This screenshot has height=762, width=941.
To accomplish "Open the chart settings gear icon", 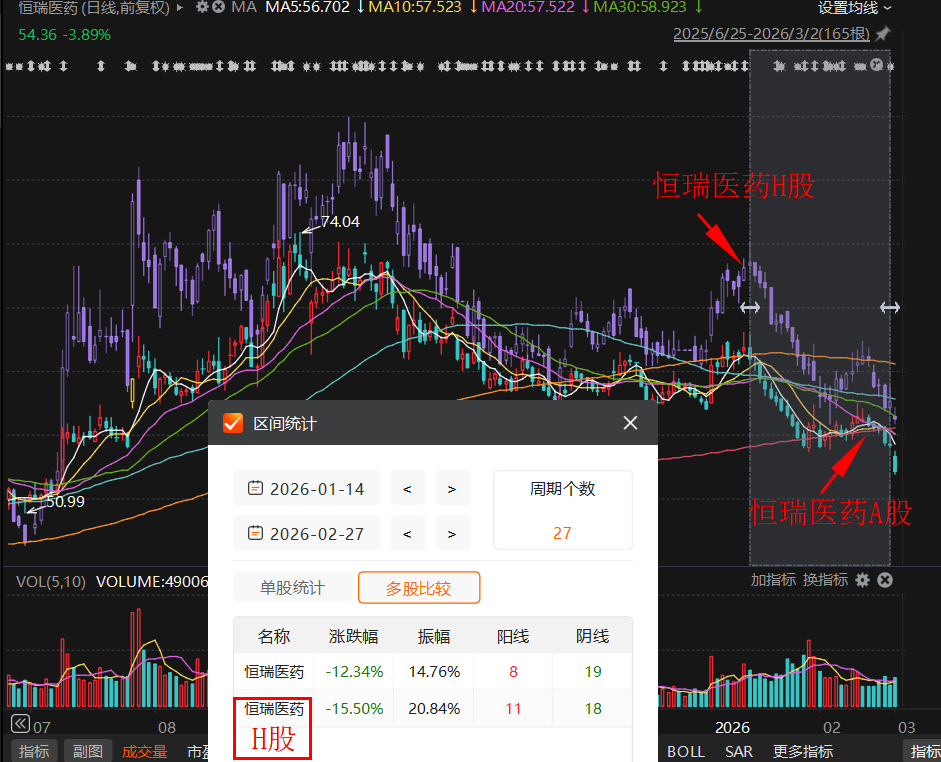I will point(202,8).
